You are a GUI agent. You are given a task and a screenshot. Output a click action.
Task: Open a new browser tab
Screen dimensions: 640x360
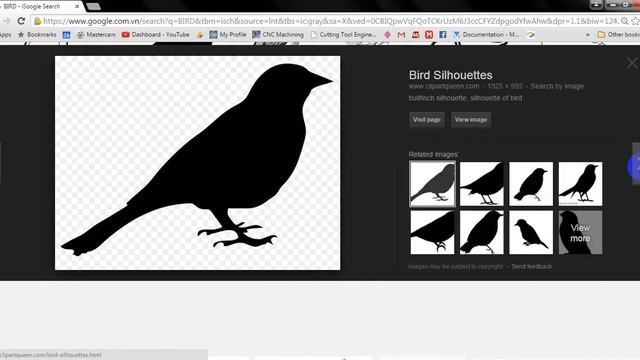point(93,7)
